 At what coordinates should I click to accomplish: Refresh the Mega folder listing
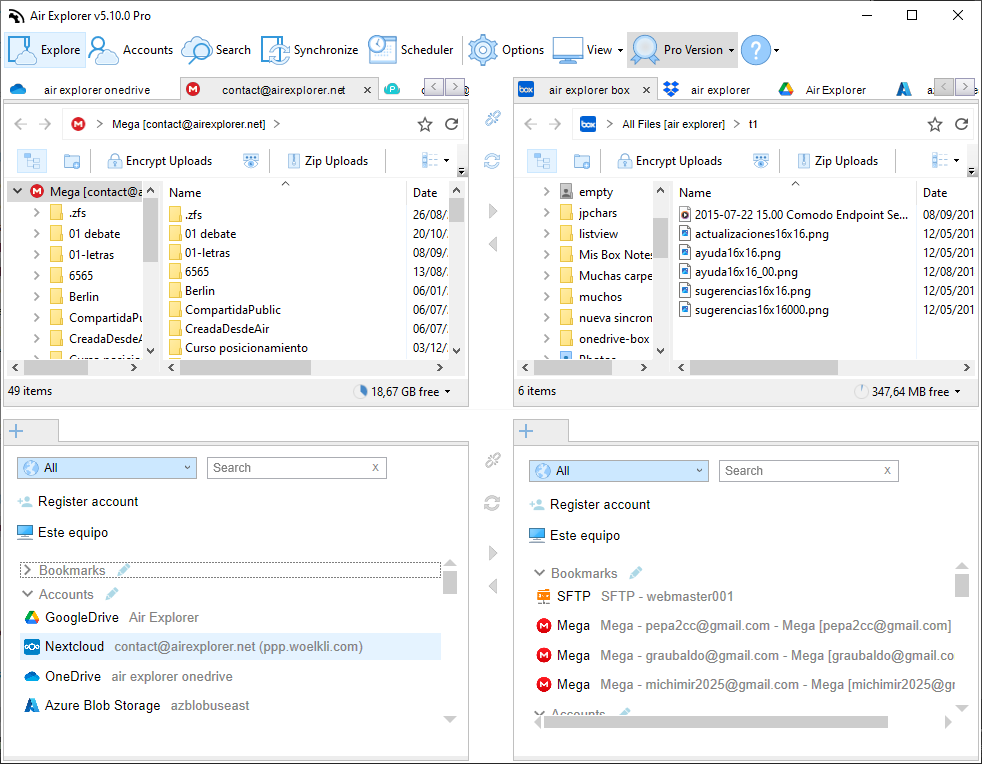point(452,124)
